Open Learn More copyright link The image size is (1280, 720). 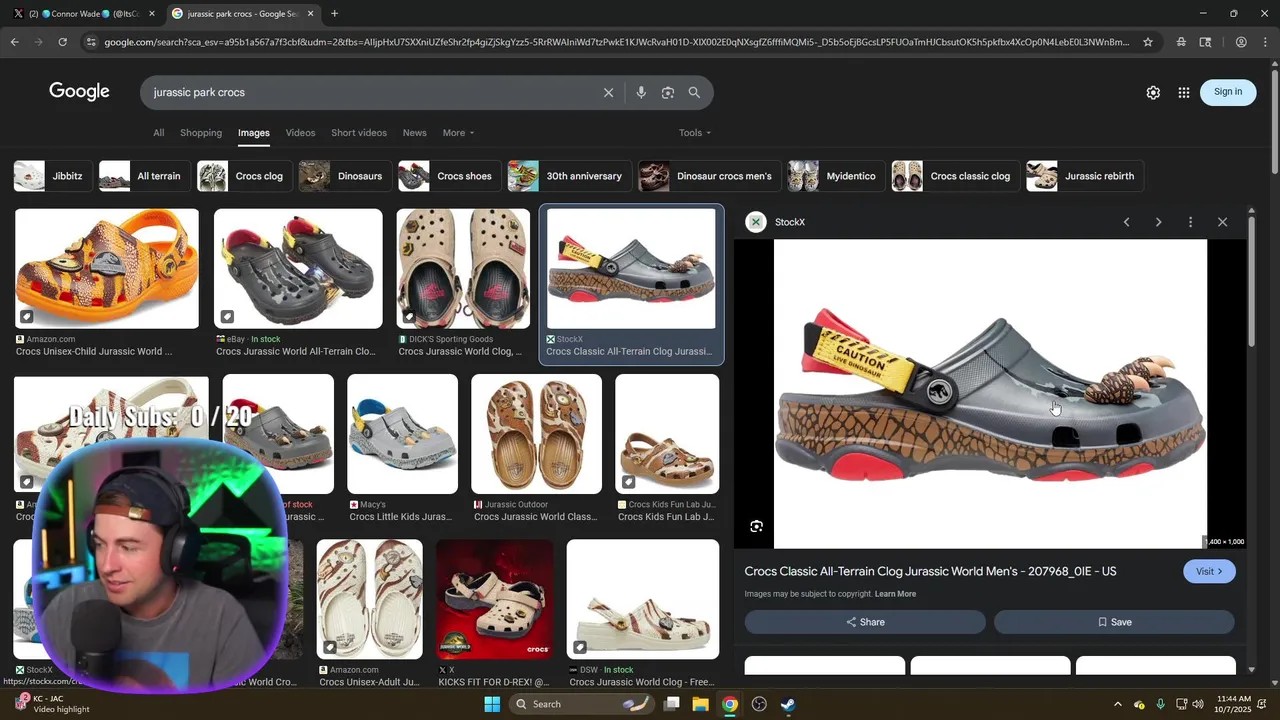pos(895,594)
